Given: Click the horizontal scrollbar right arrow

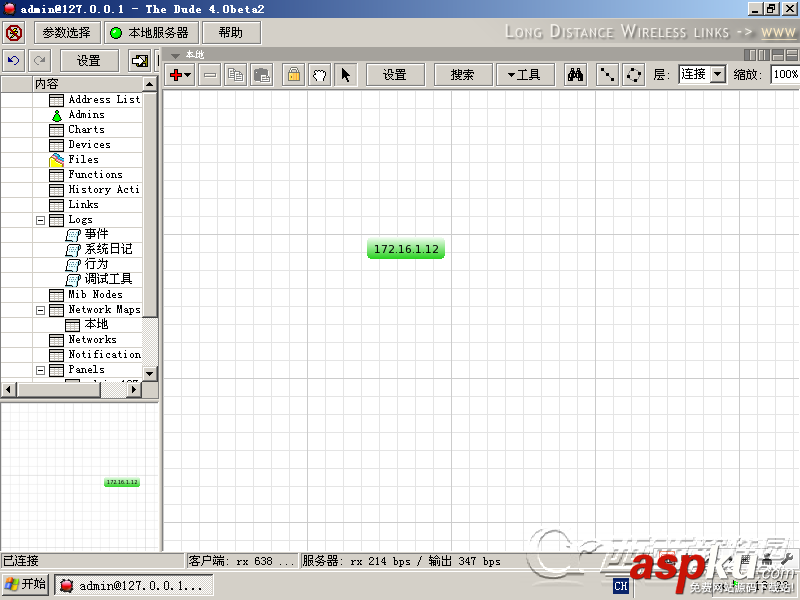Looking at the screenshot, I should 134,390.
